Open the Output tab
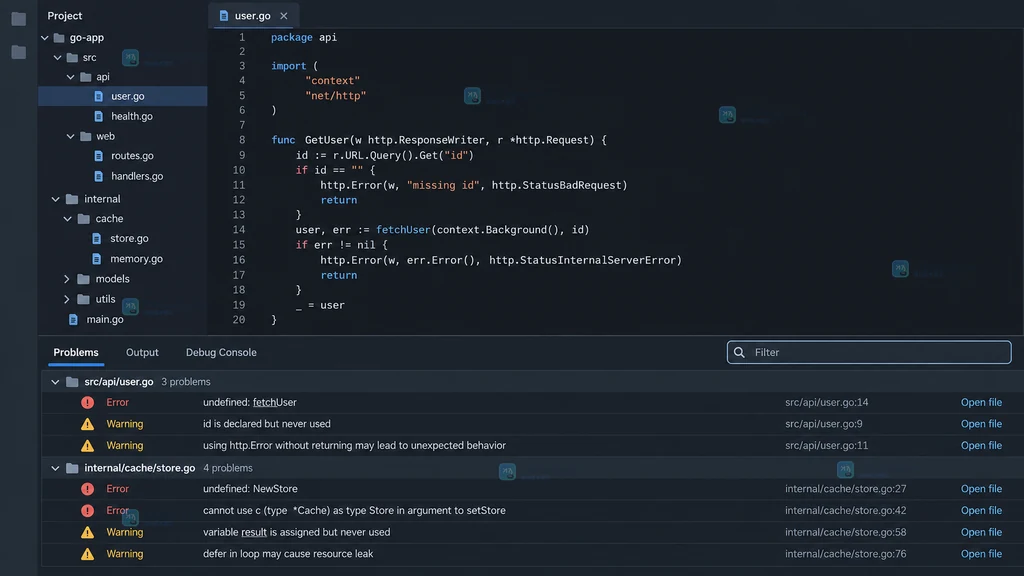 [142, 353]
